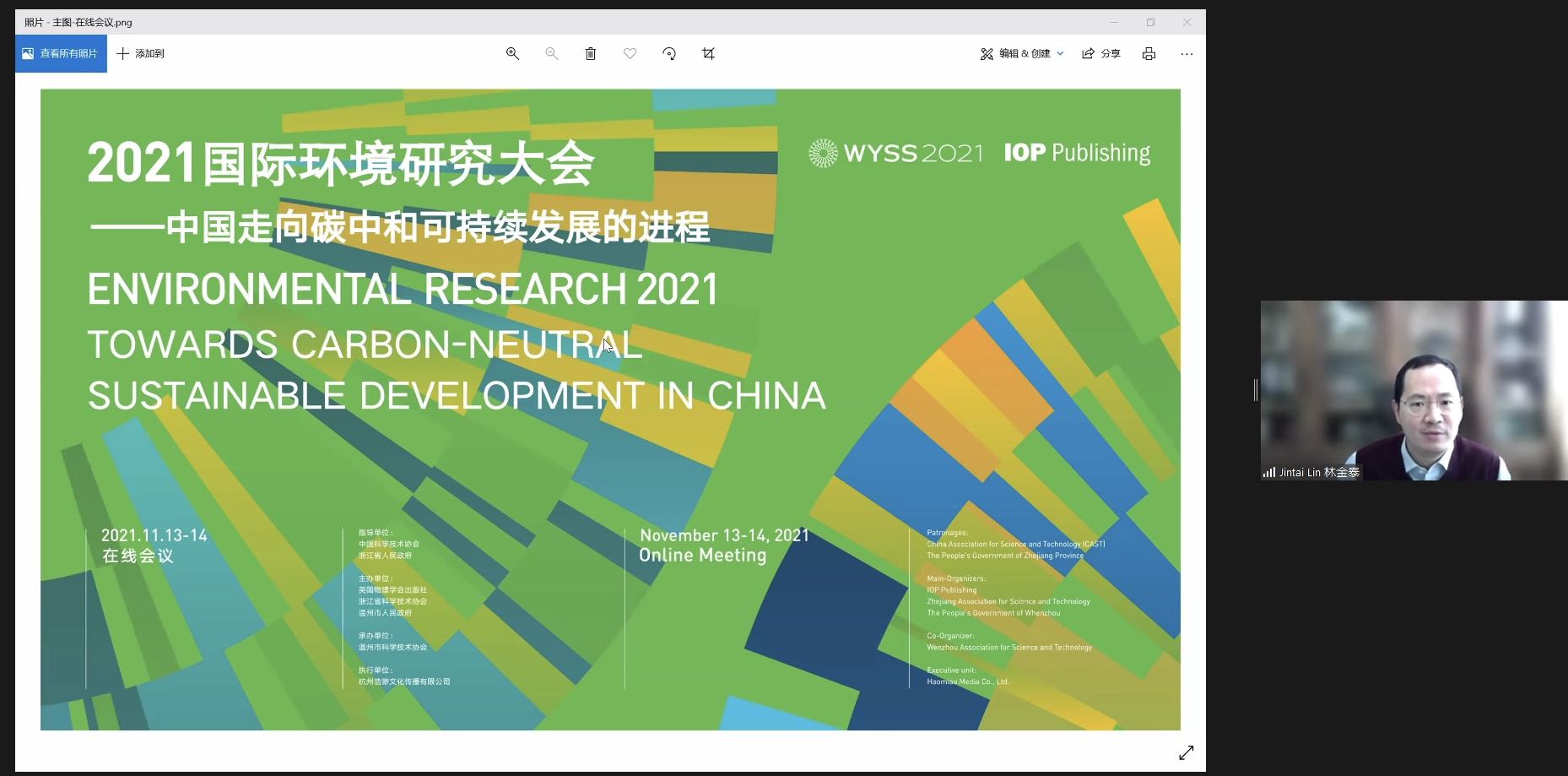Click the conference poster image
The image size is (1568, 776).
point(610,410)
